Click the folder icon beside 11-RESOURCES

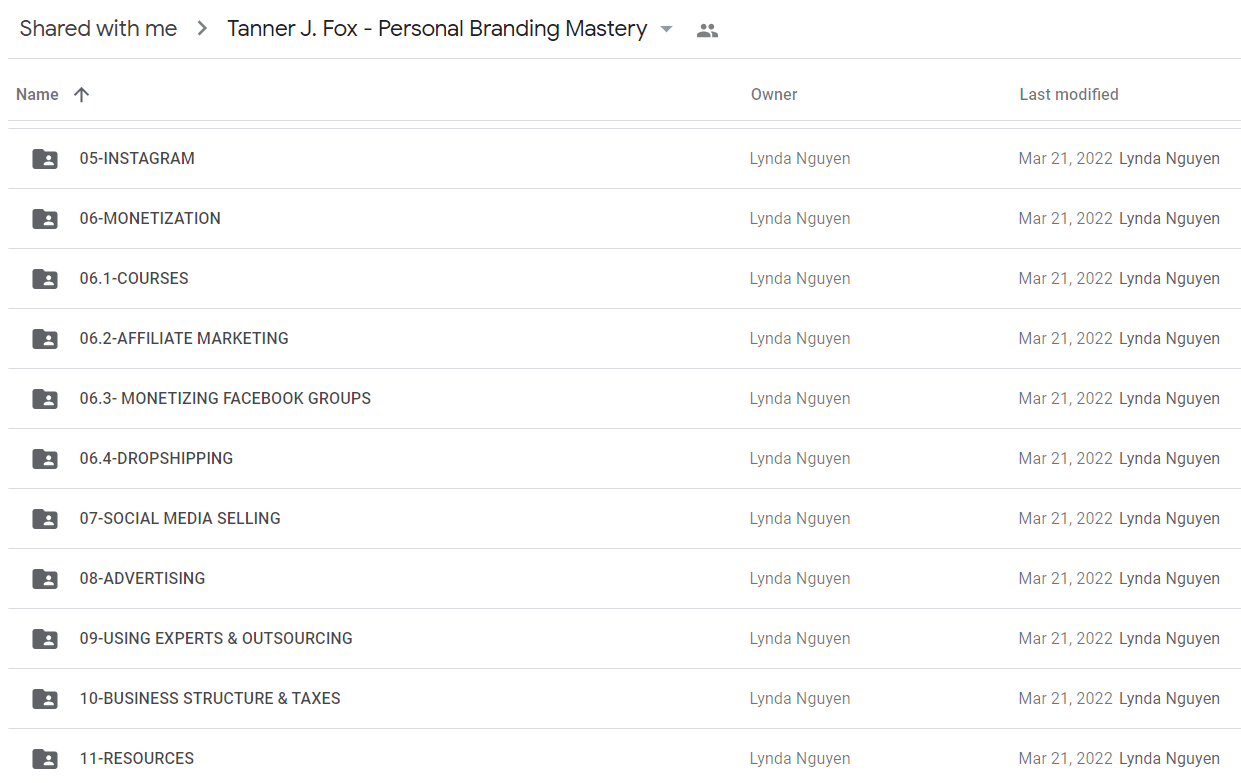pyautogui.click(x=45, y=759)
